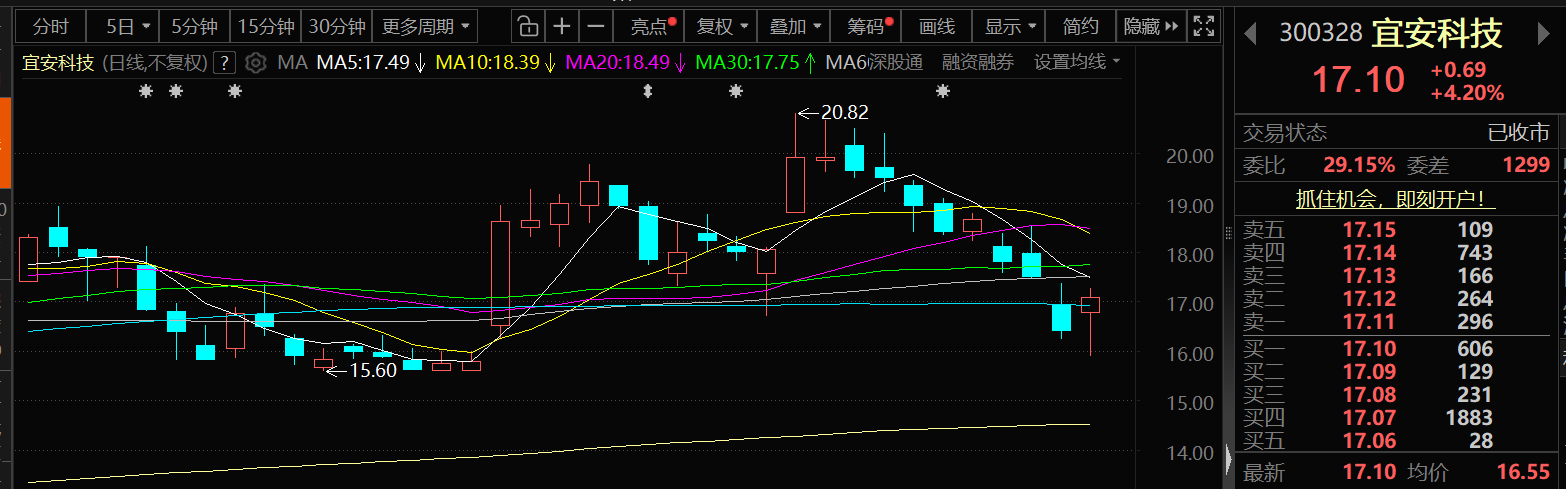
Task: Hide the side panel with 隐藏
Action: (x=1150, y=26)
